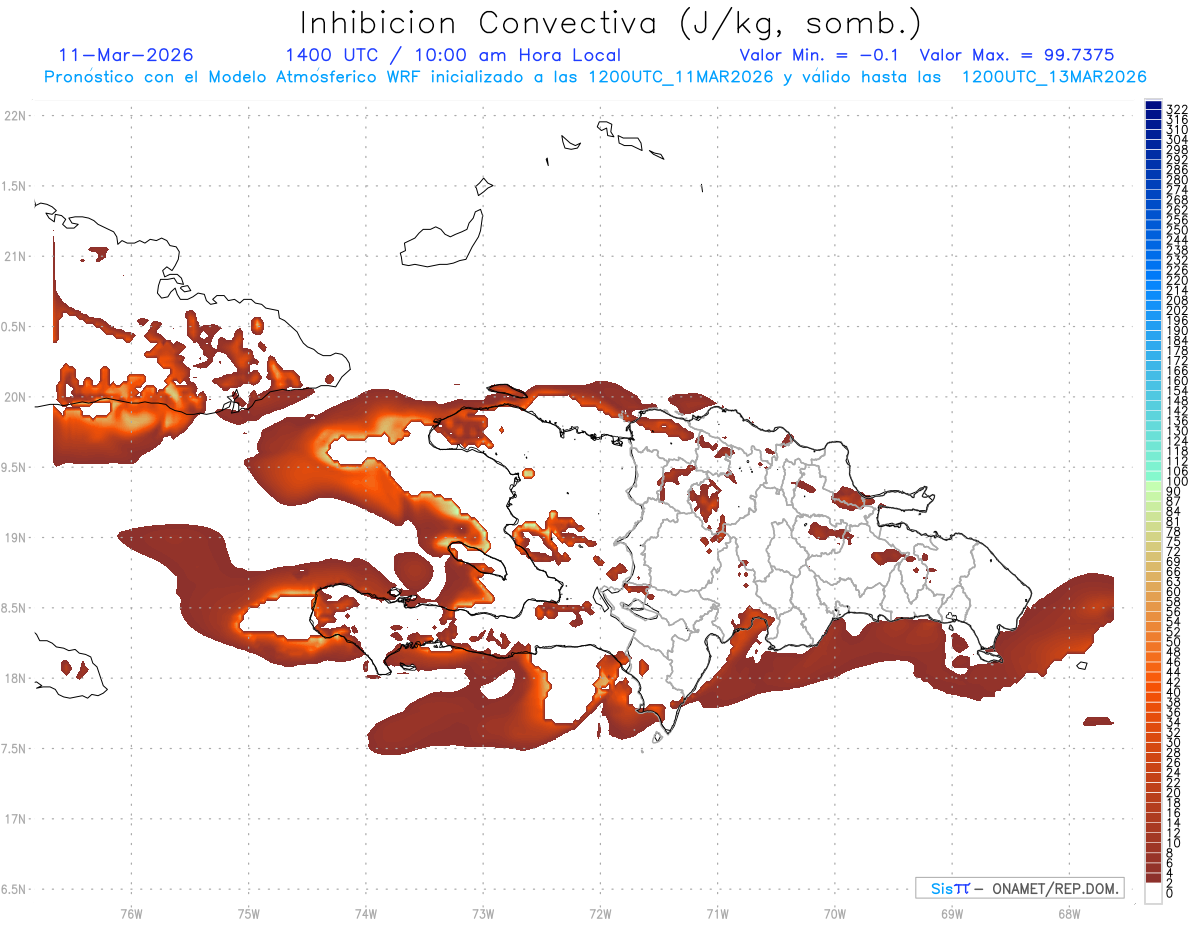Click the '68W' longitude label
This screenshot has width=1200, height=927.
(x=1069, y=913)
